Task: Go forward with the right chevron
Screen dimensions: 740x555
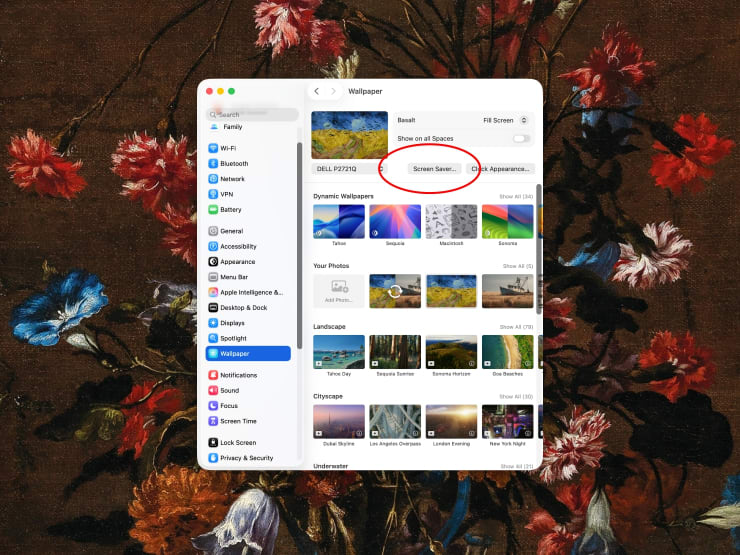Action: point(333,91)
